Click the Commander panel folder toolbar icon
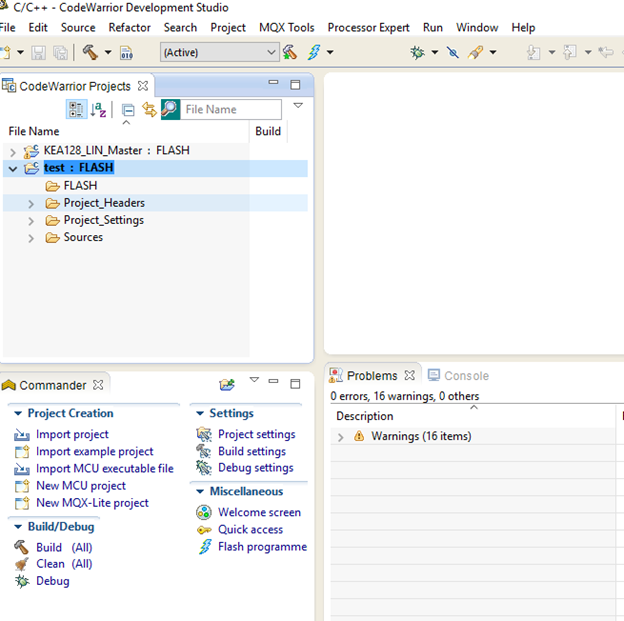 coord(227,384)
